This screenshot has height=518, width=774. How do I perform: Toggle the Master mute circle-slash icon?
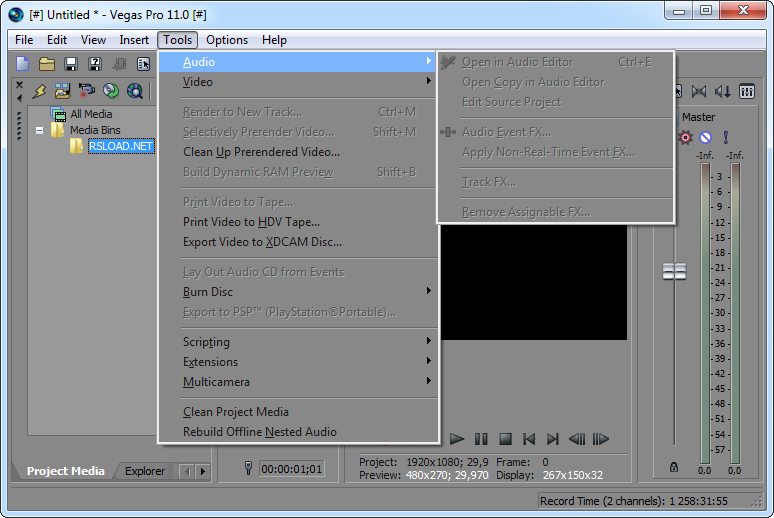click(706, 137)
